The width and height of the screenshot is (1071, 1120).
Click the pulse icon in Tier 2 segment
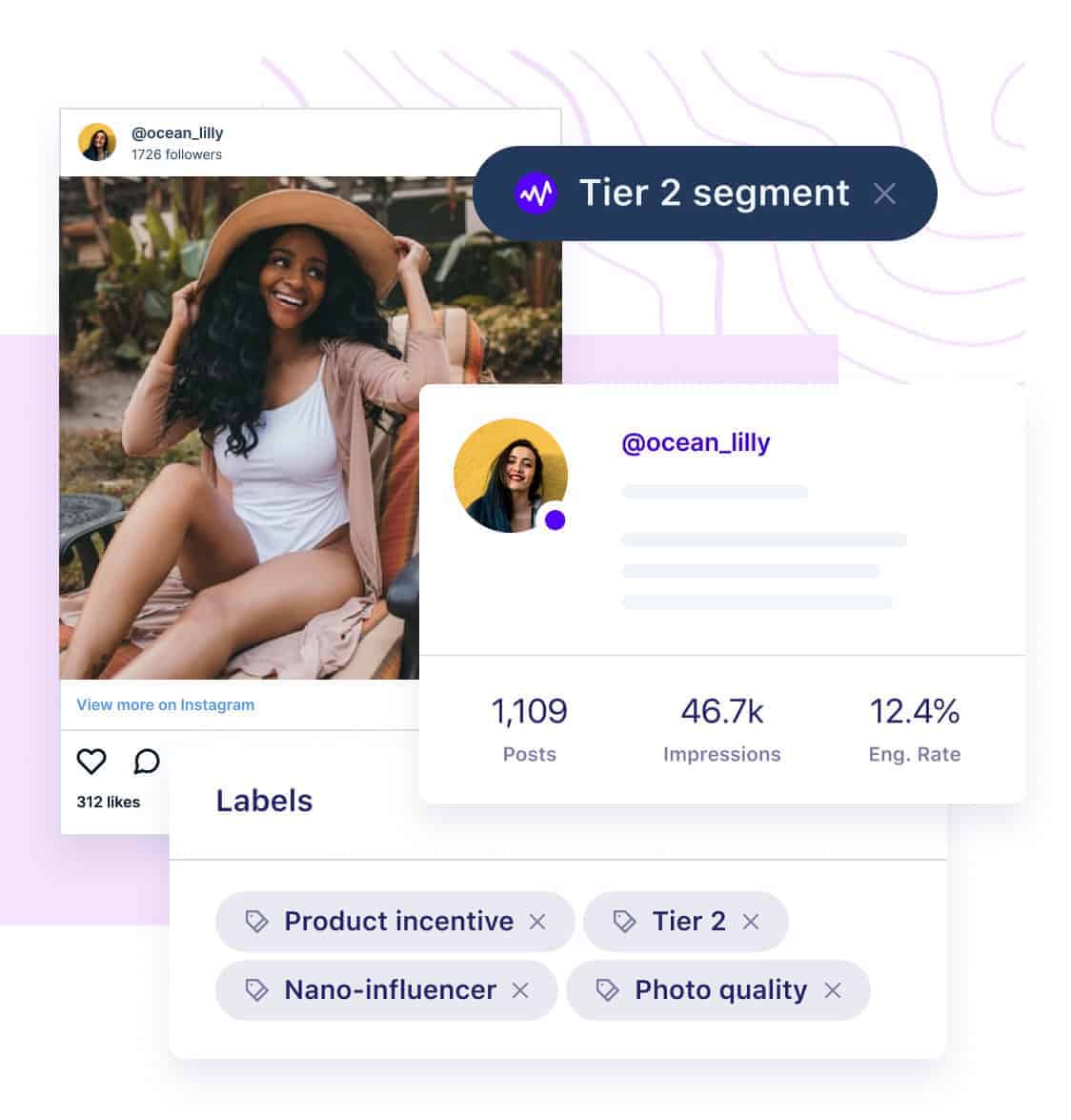(535, 193)
